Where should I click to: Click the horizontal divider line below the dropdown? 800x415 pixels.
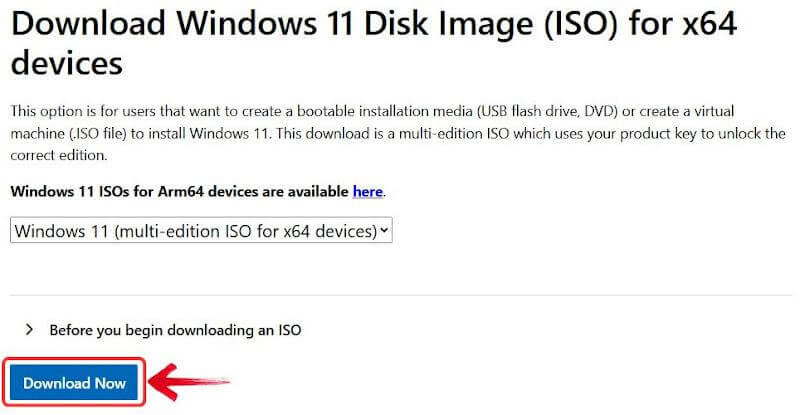click(x=400, y=295)
